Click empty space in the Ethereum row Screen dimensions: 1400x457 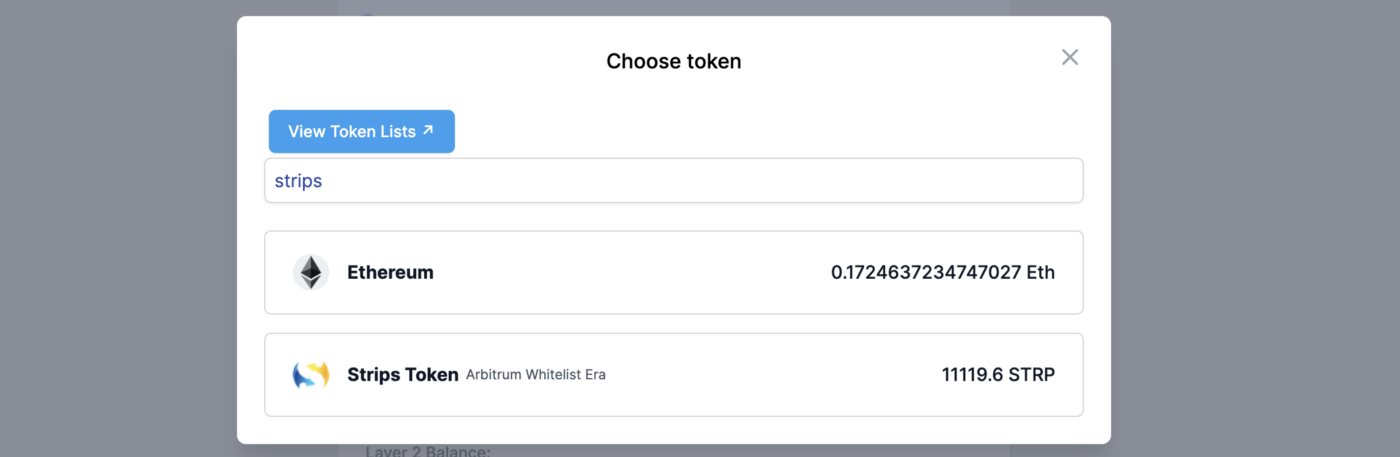click(630, 272)
